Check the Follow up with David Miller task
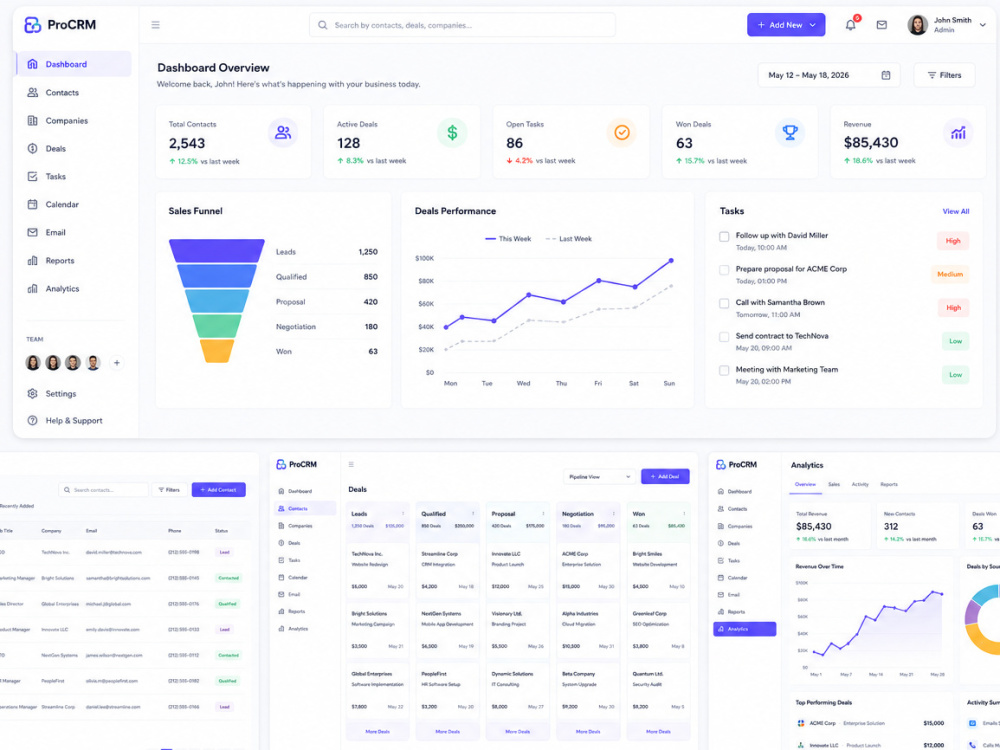1000x750 pixels. (724, 237)
